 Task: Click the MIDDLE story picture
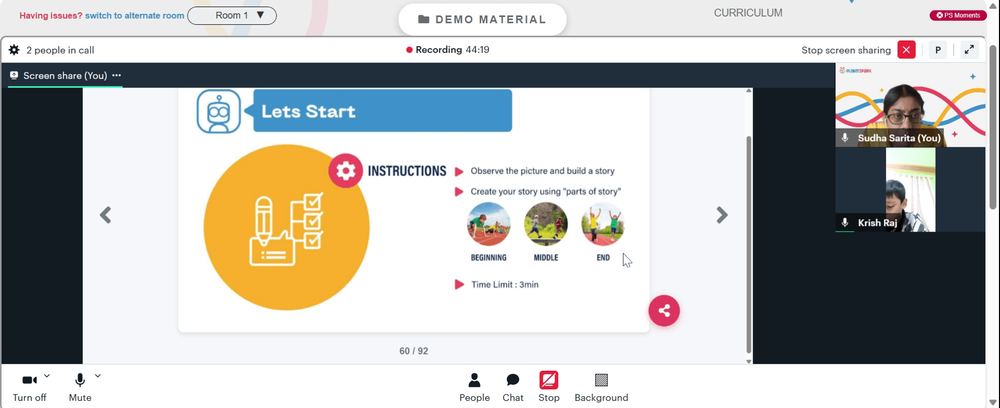pyautogui.click(x=546, y=224)
